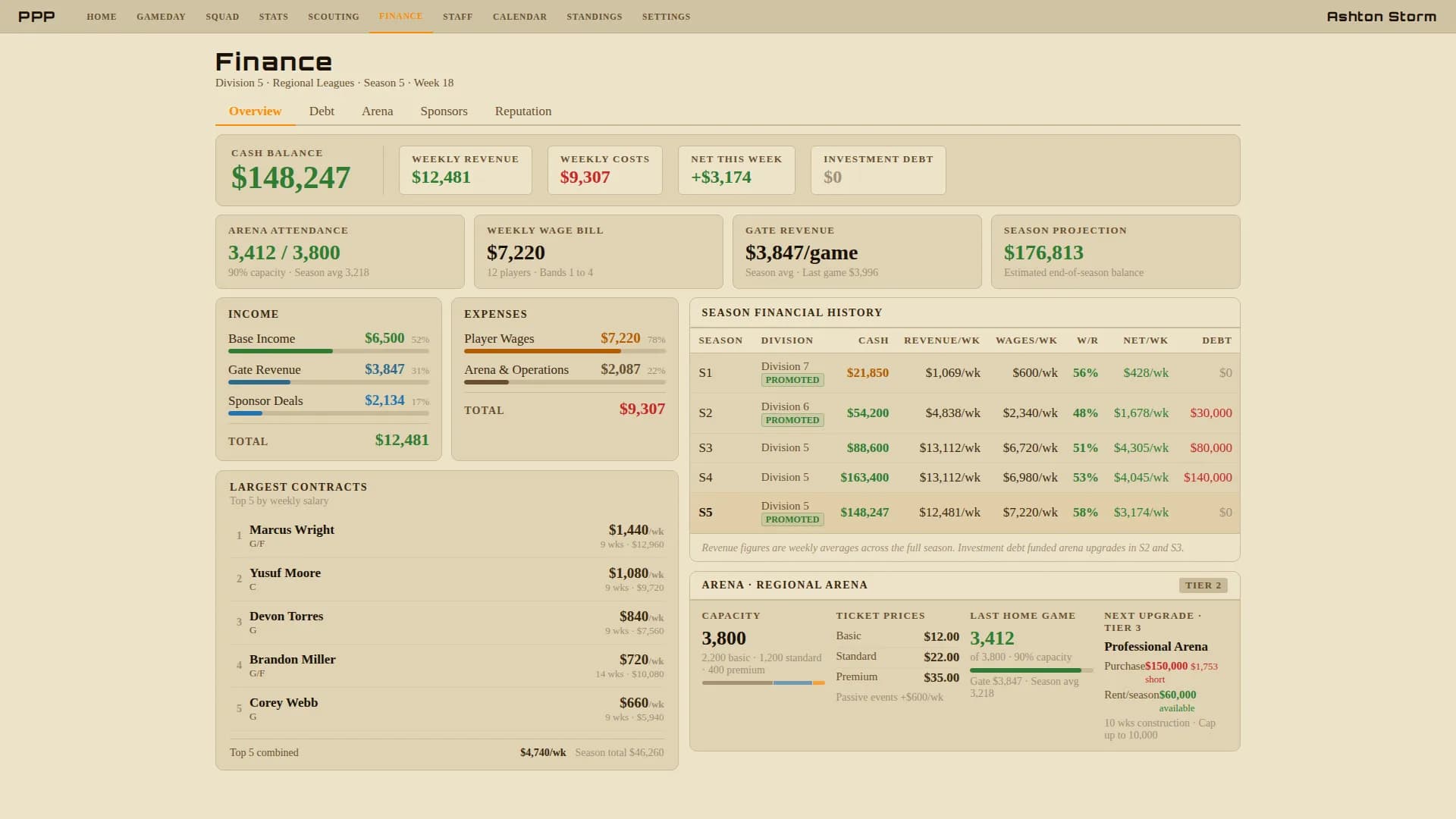The image size is (1456, 819).
Task: Select Marcus Wright in largest contracts
Action: click(x=447, y=536)
